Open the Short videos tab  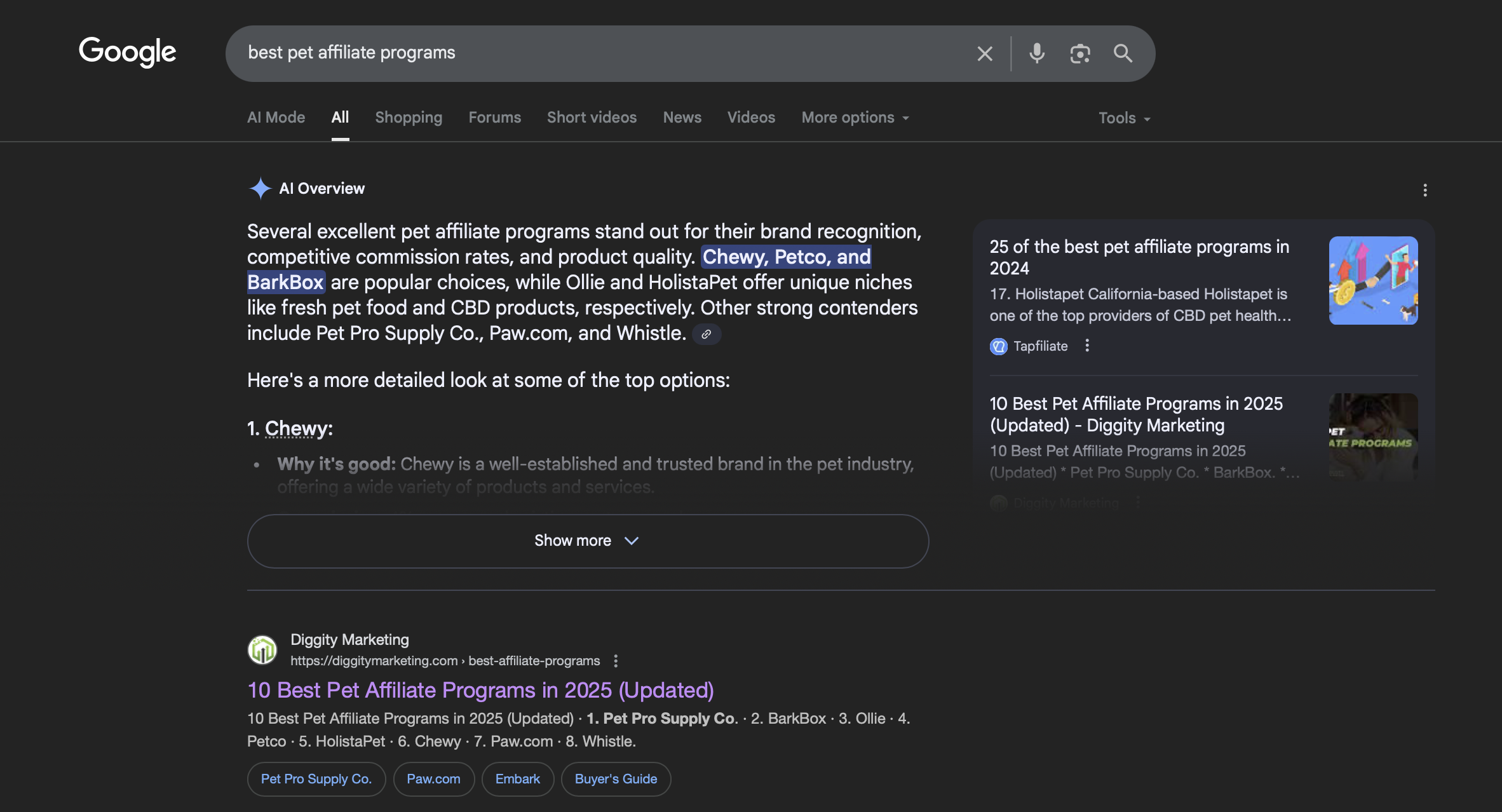click(x=592, y=118)
